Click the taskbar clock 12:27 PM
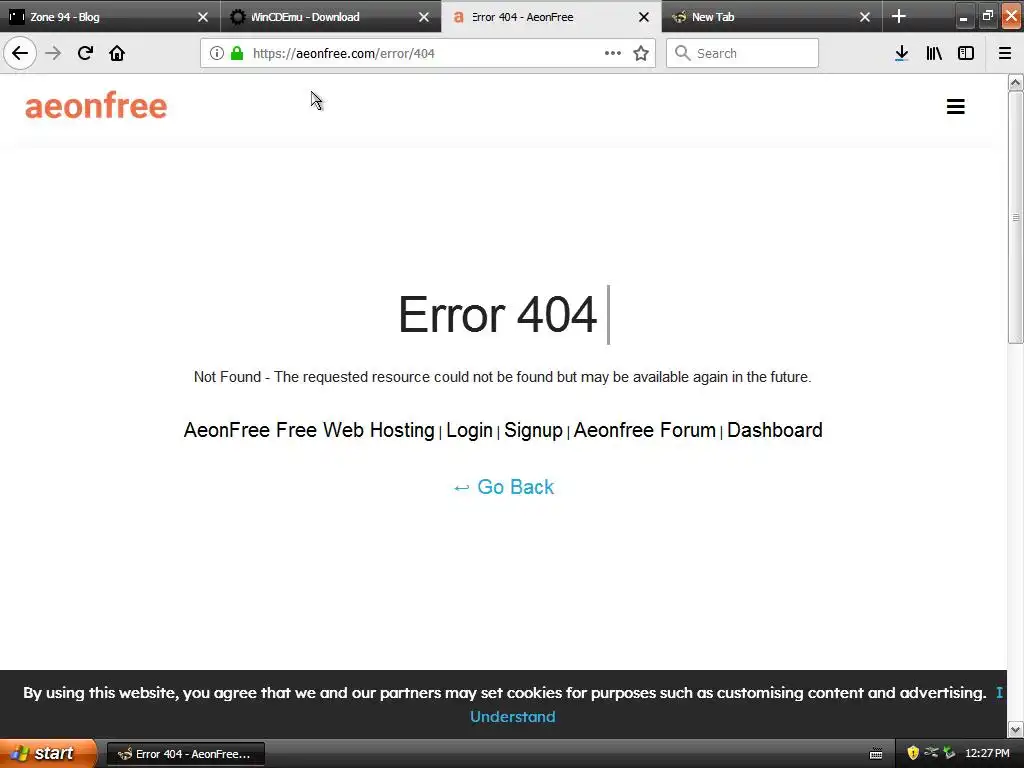The width and height of the screenshot is (1024, 768). pos(987,753)
